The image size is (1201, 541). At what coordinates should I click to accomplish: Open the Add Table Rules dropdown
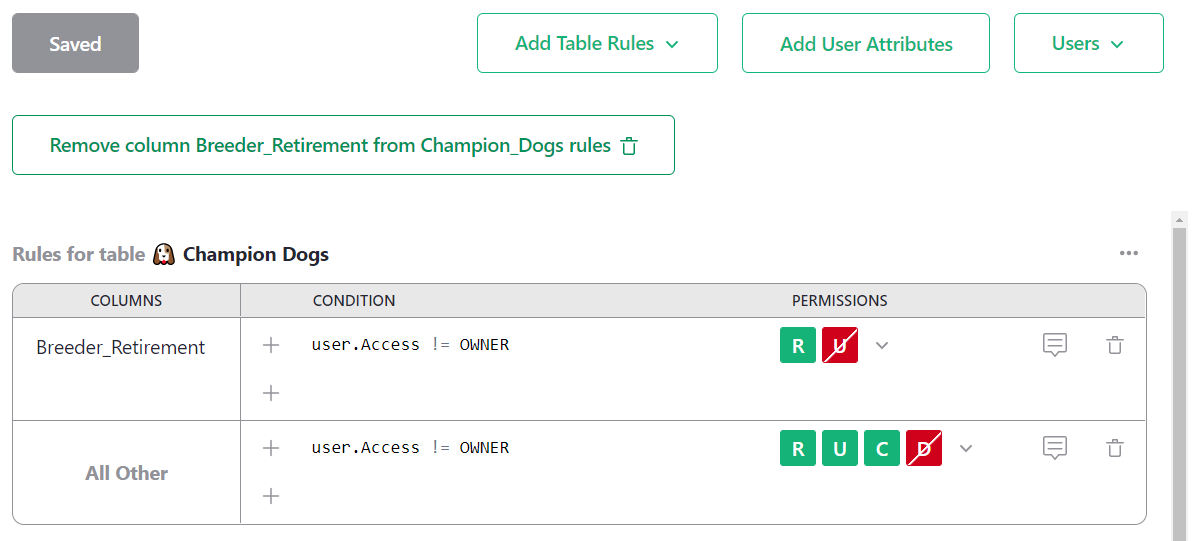click(597, 43)
